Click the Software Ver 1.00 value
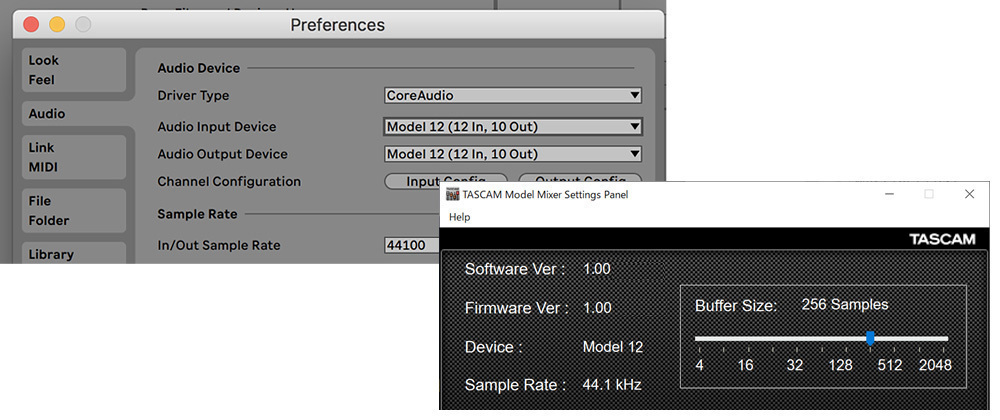 click(x=597, y=269)
